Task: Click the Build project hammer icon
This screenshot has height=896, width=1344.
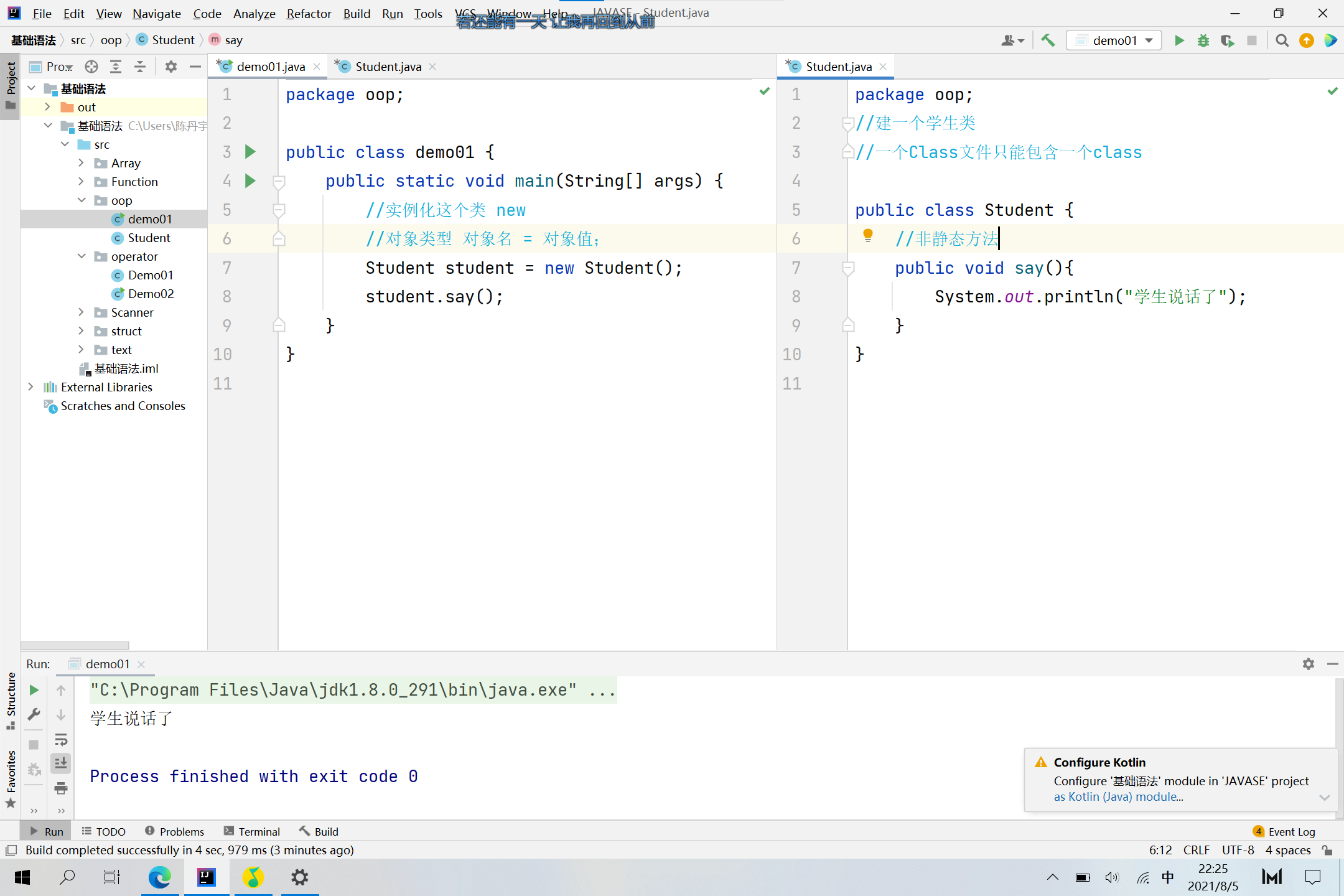Action: click(x=1048, y=40)
